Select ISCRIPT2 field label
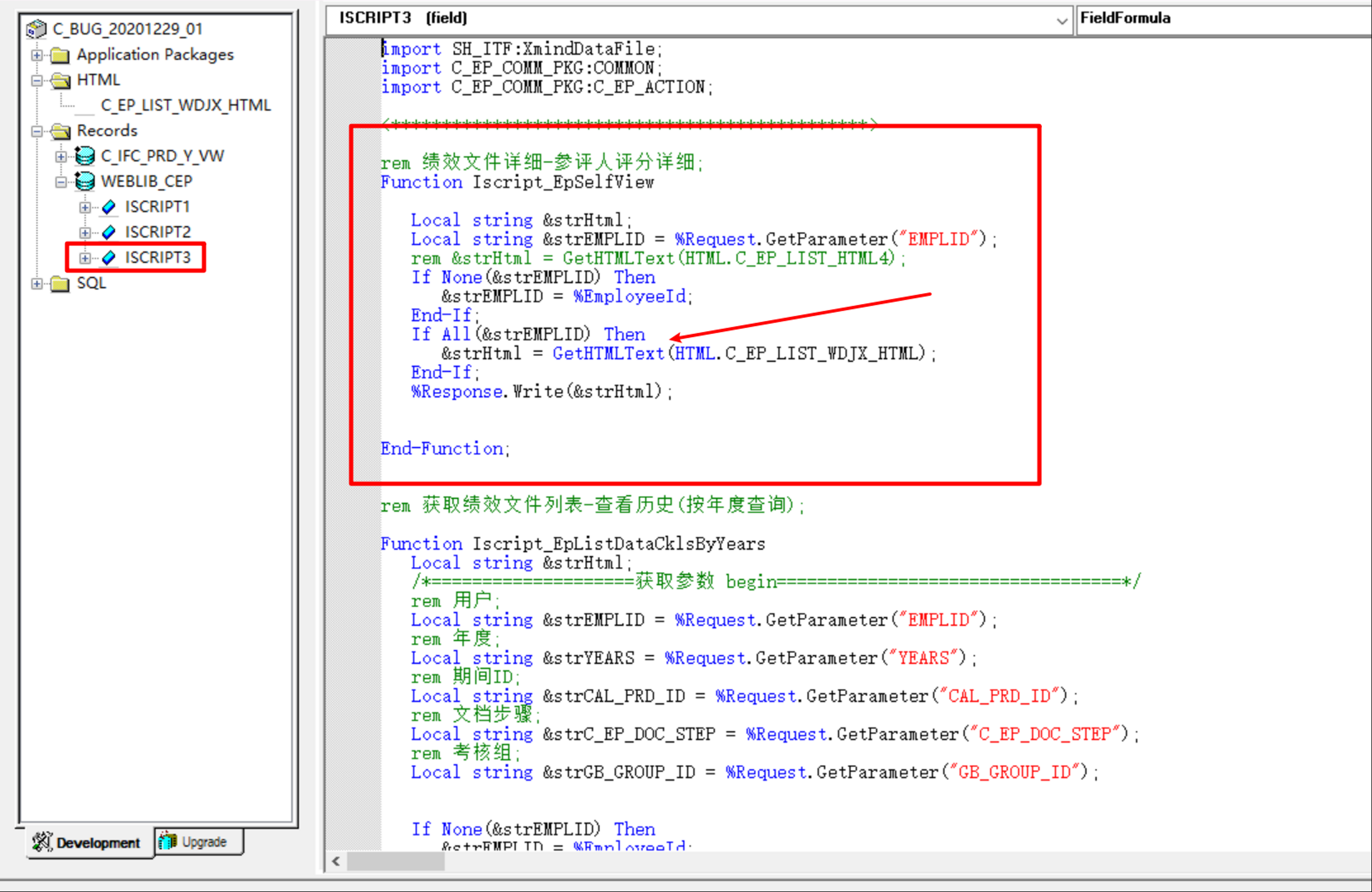The width and height of the screenshot is (1372, 892). pyautogui.click(x=157, y=232)
